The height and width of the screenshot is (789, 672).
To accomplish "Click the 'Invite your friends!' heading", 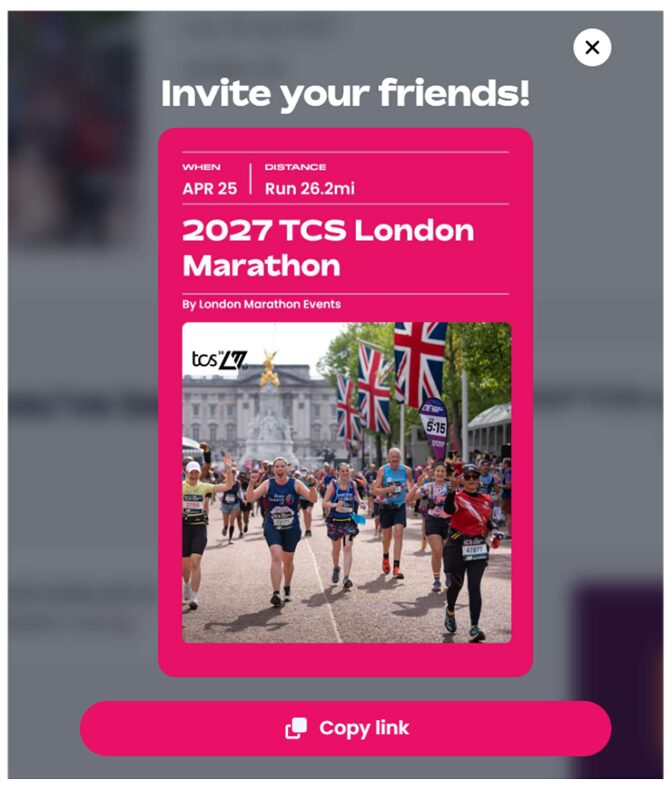I will [x=345, y=93].
